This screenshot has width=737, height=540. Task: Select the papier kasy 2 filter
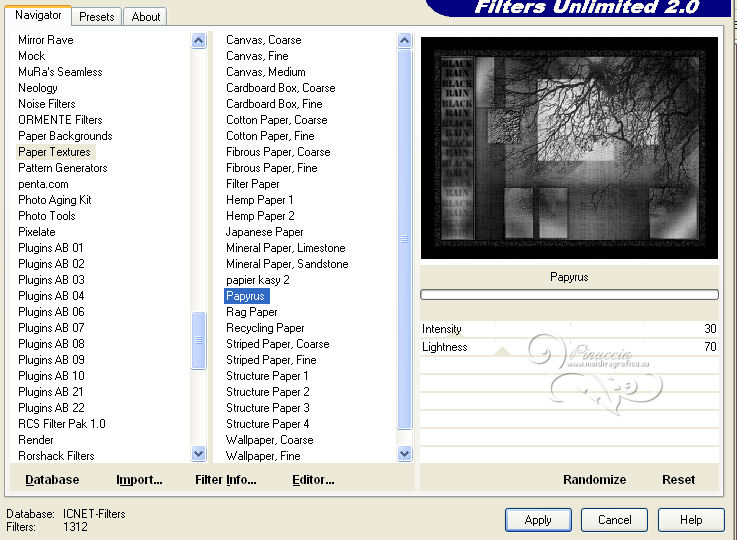coord(258,280)
